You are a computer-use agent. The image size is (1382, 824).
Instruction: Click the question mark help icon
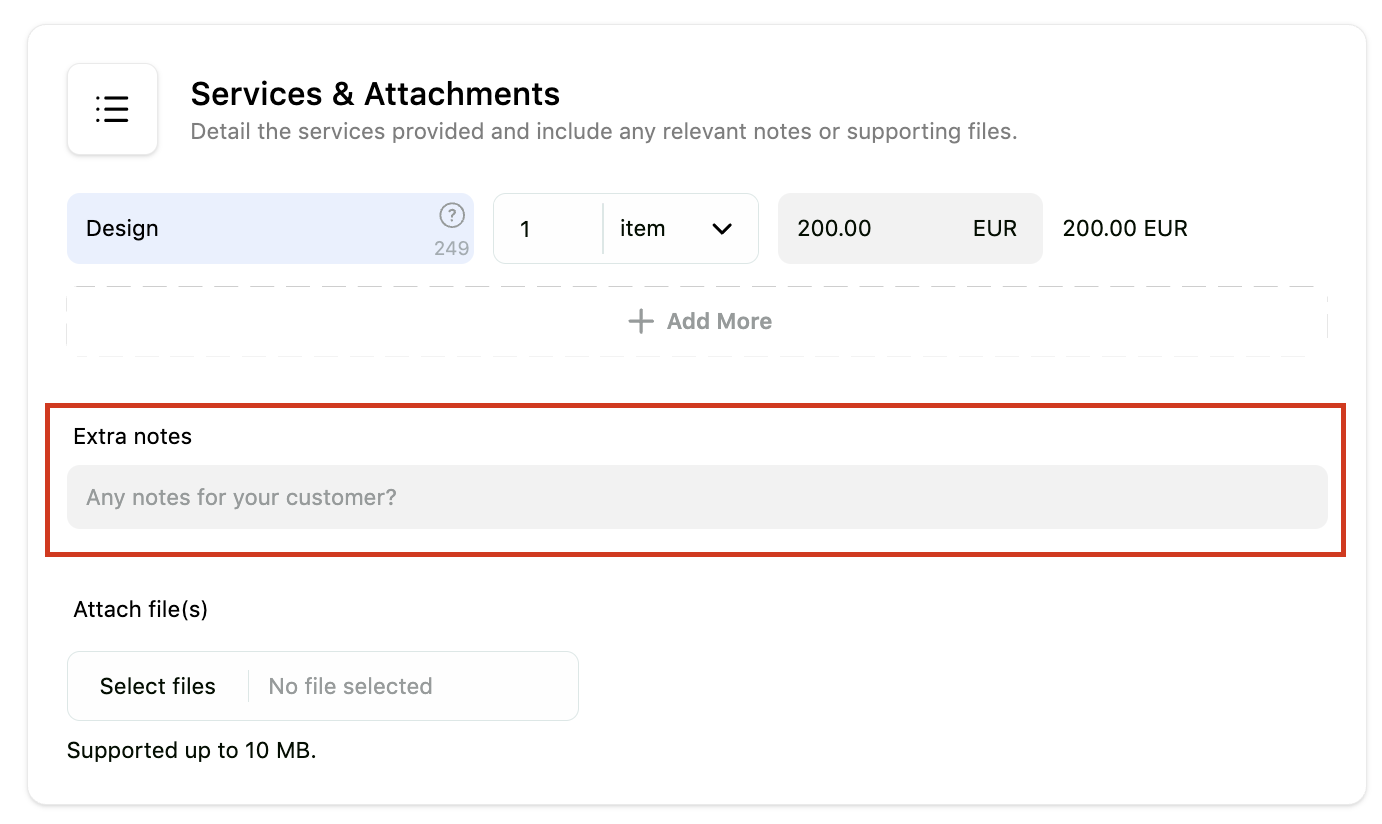(x=452, y=215)
